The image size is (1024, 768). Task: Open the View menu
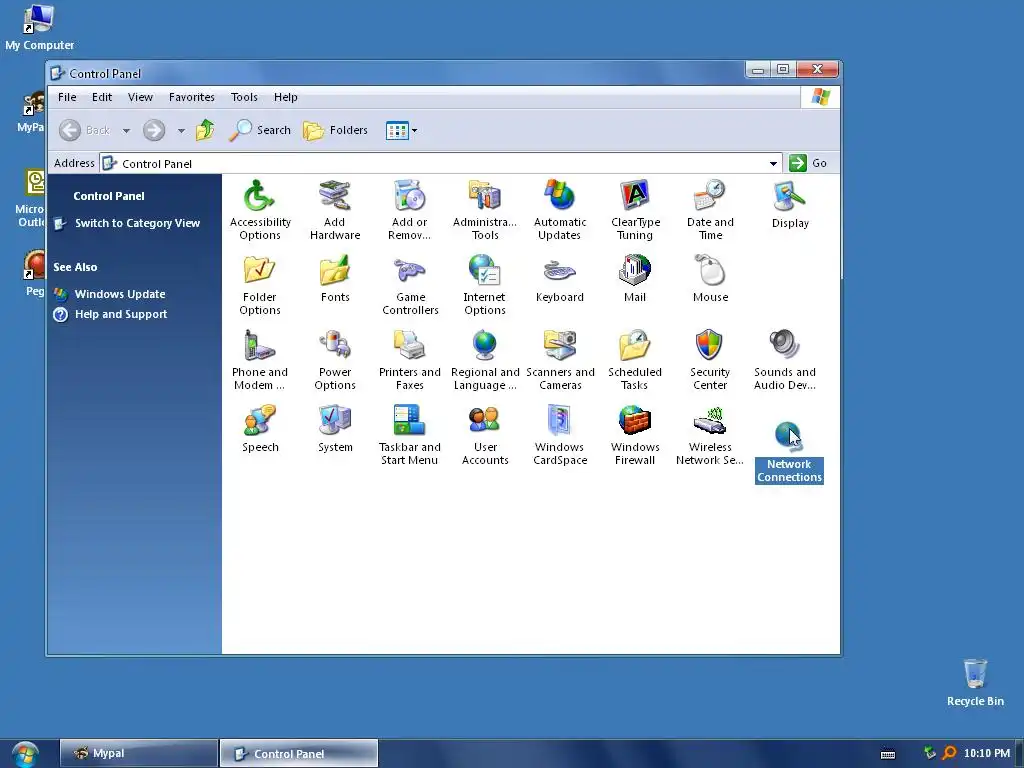(140, 97)
